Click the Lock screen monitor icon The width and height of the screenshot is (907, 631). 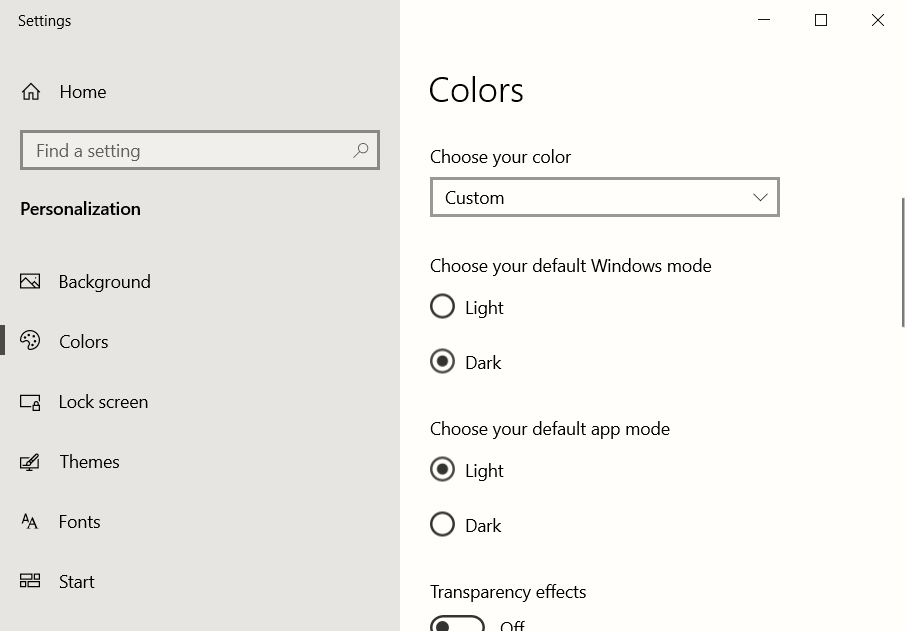pyautogui.click(x=30, y=402)
